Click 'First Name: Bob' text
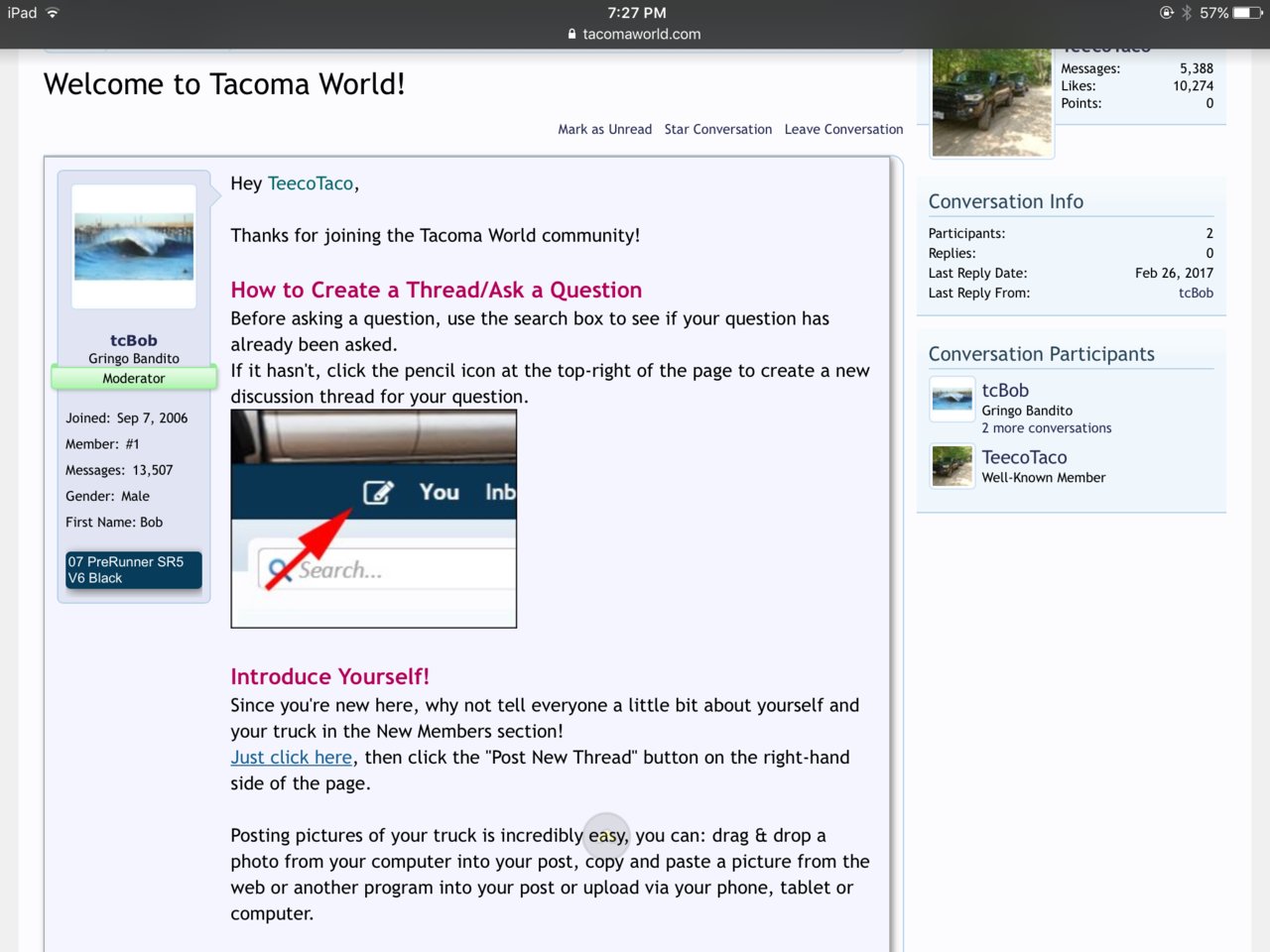 click(x=114, y=523)
